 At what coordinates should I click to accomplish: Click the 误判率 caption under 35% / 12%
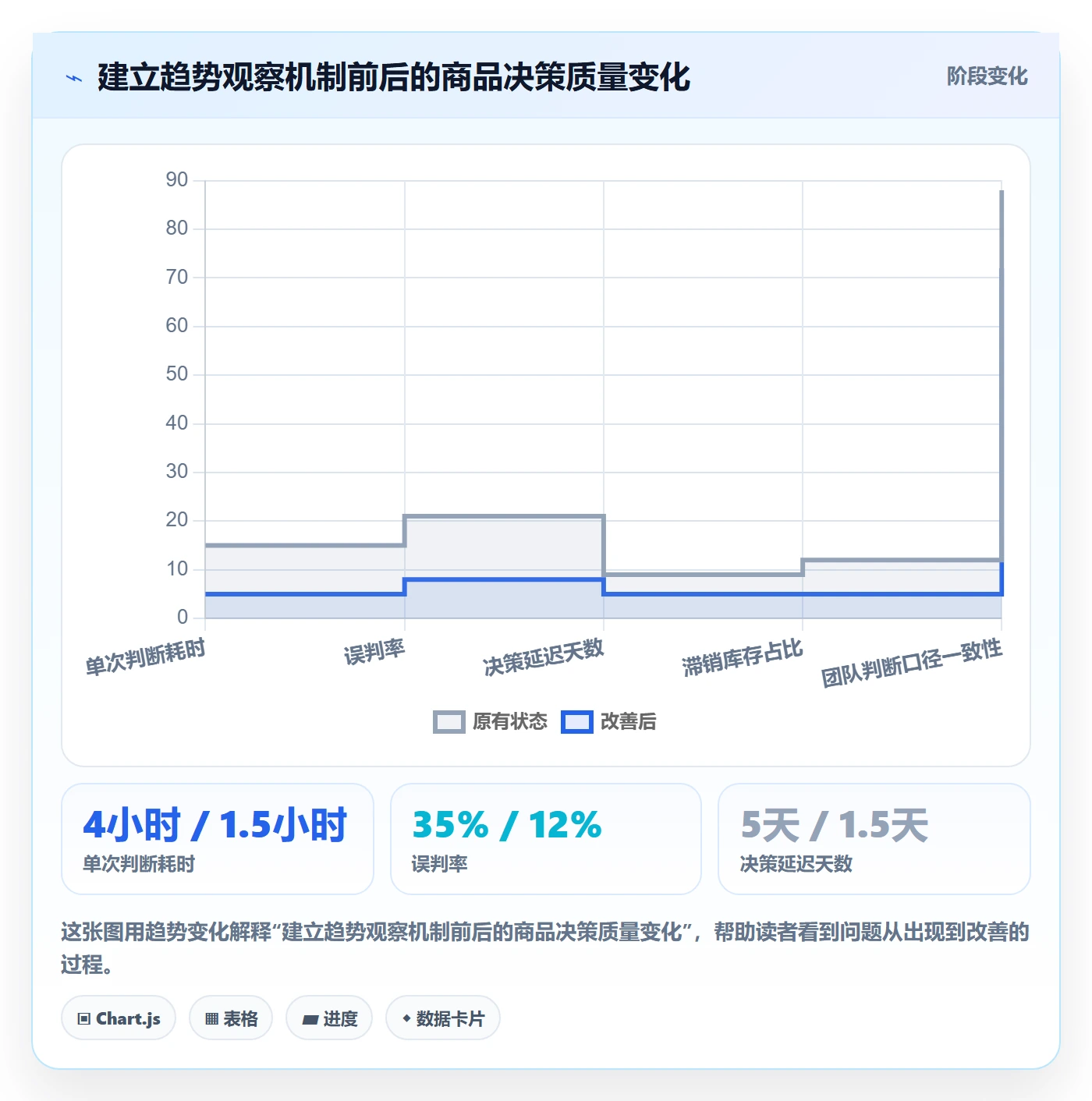tap(440, 864)
